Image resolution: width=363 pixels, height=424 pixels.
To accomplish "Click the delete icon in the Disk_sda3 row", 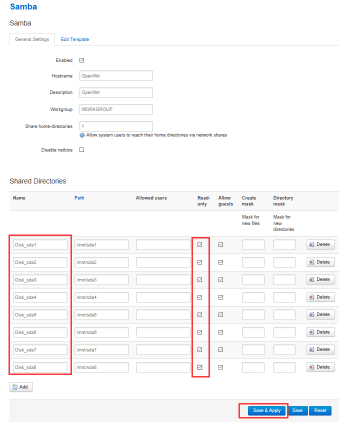I will coord(311,280).
